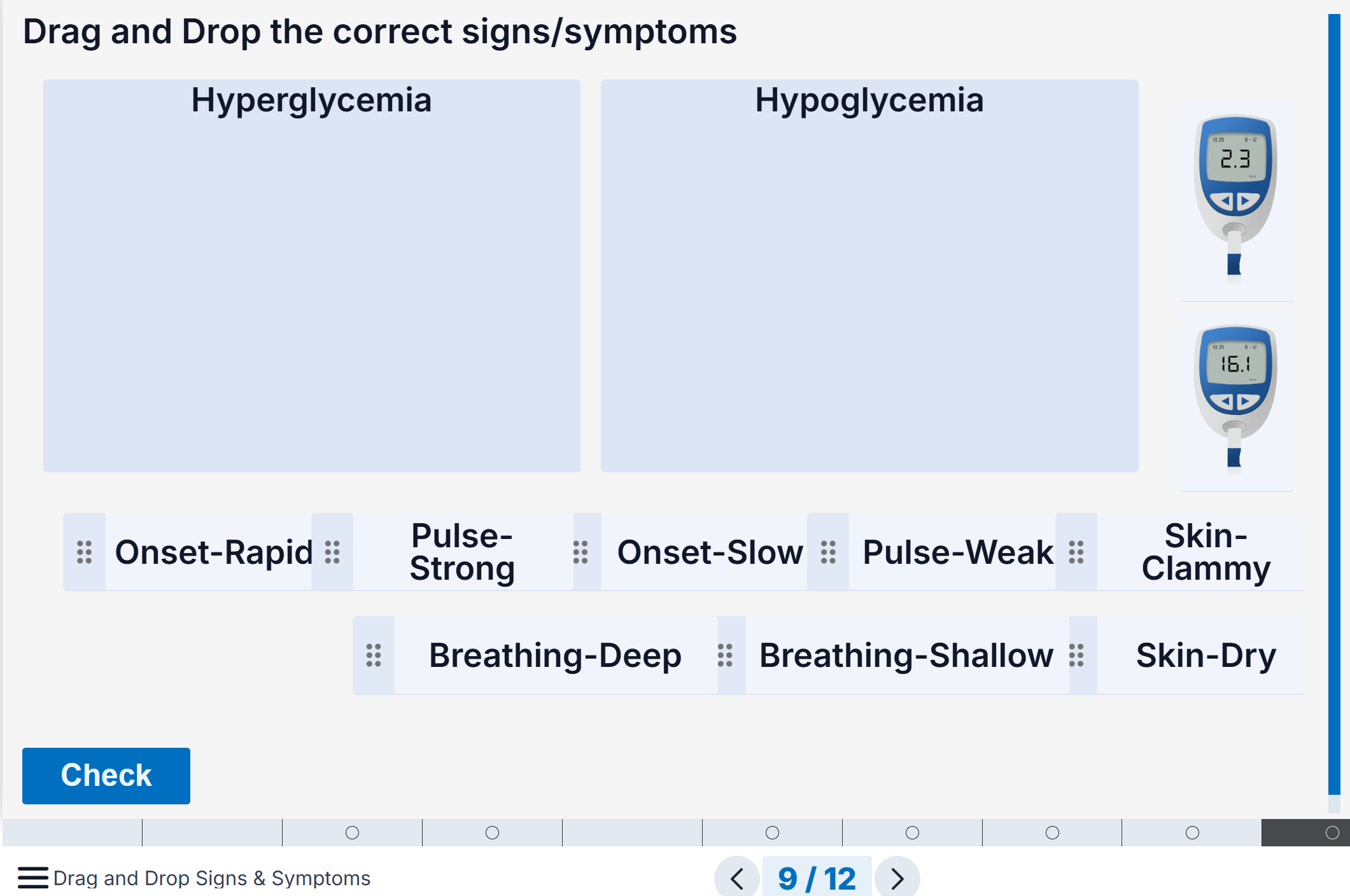1350x896 pixels.
Task: Go to the previous slide arrow
Action: click(737, 879)
